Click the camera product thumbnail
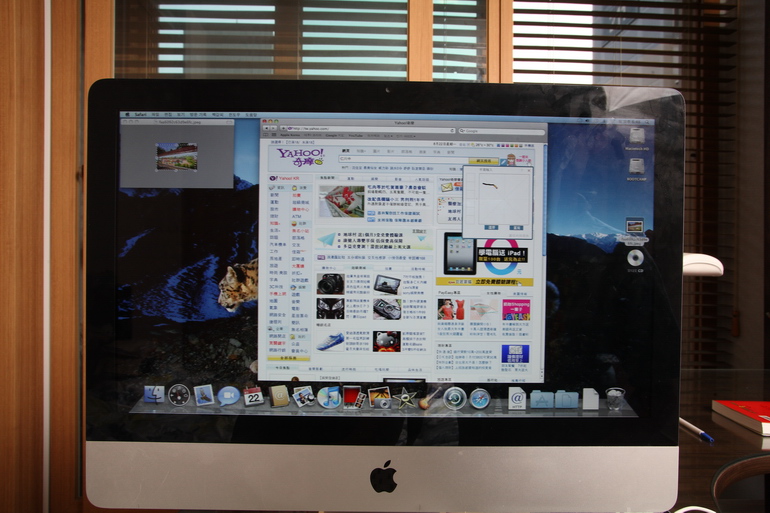770x513 pixels. tap(330, 284)
